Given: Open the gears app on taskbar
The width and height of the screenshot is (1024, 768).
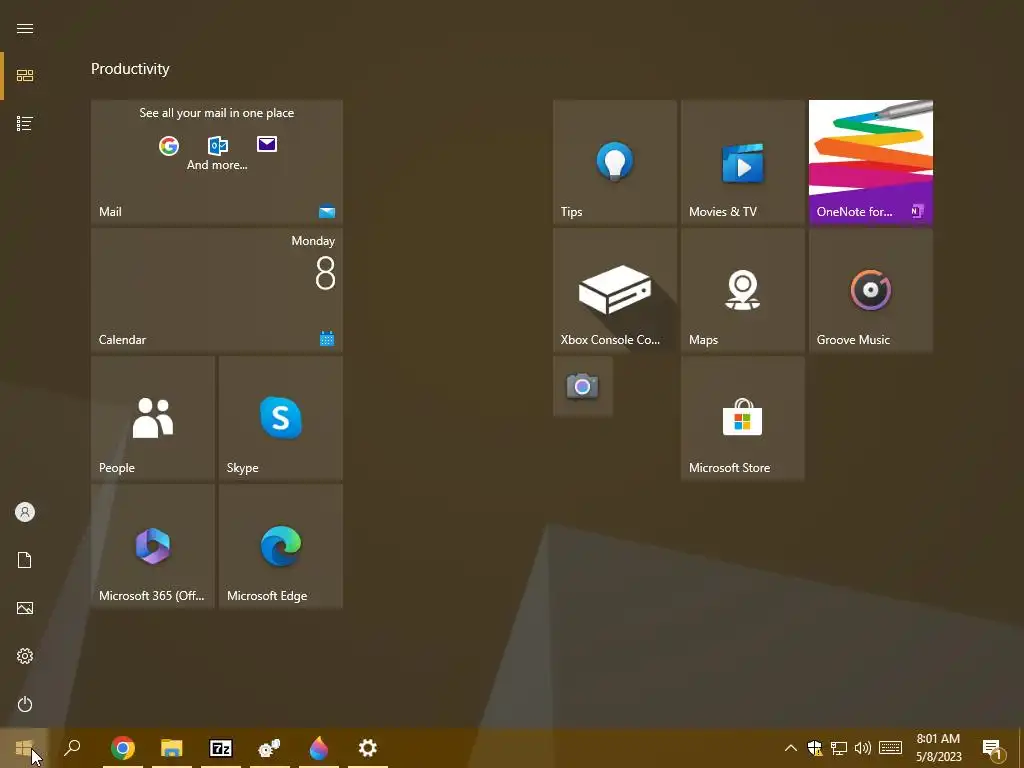Looking at the screenshot, I should pos(269,748).
